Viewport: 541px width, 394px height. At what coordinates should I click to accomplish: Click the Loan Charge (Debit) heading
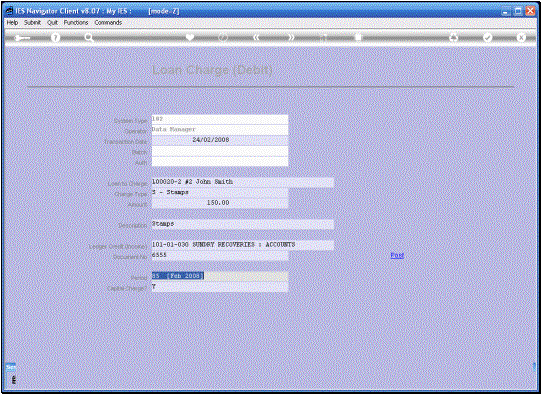coord(212,70)
